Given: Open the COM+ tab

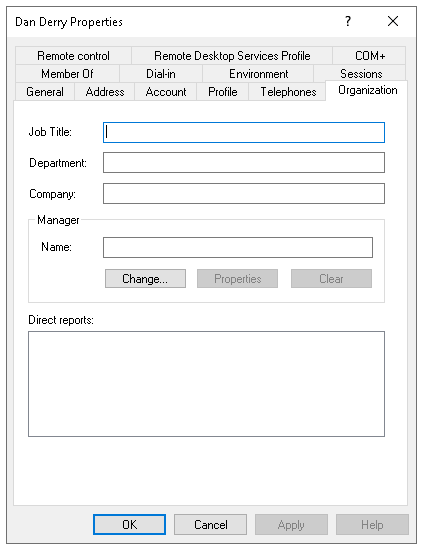Looking at the screenshot, I should tap(370, 56).
